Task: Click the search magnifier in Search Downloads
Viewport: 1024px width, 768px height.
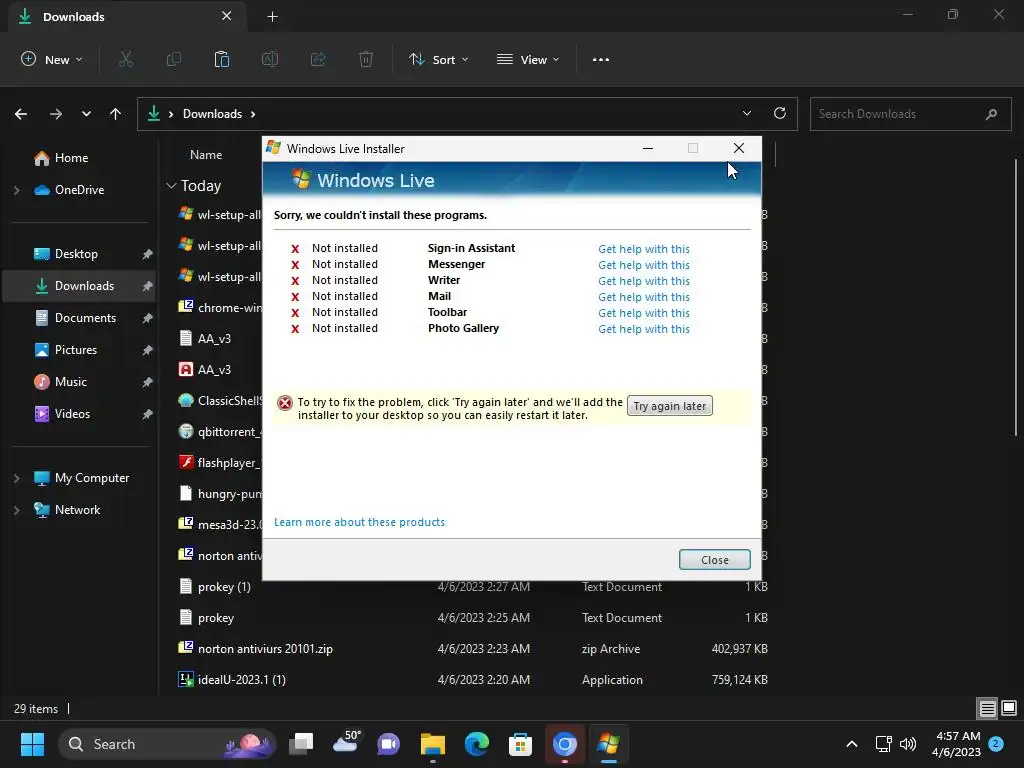Action: click(991, 114)
